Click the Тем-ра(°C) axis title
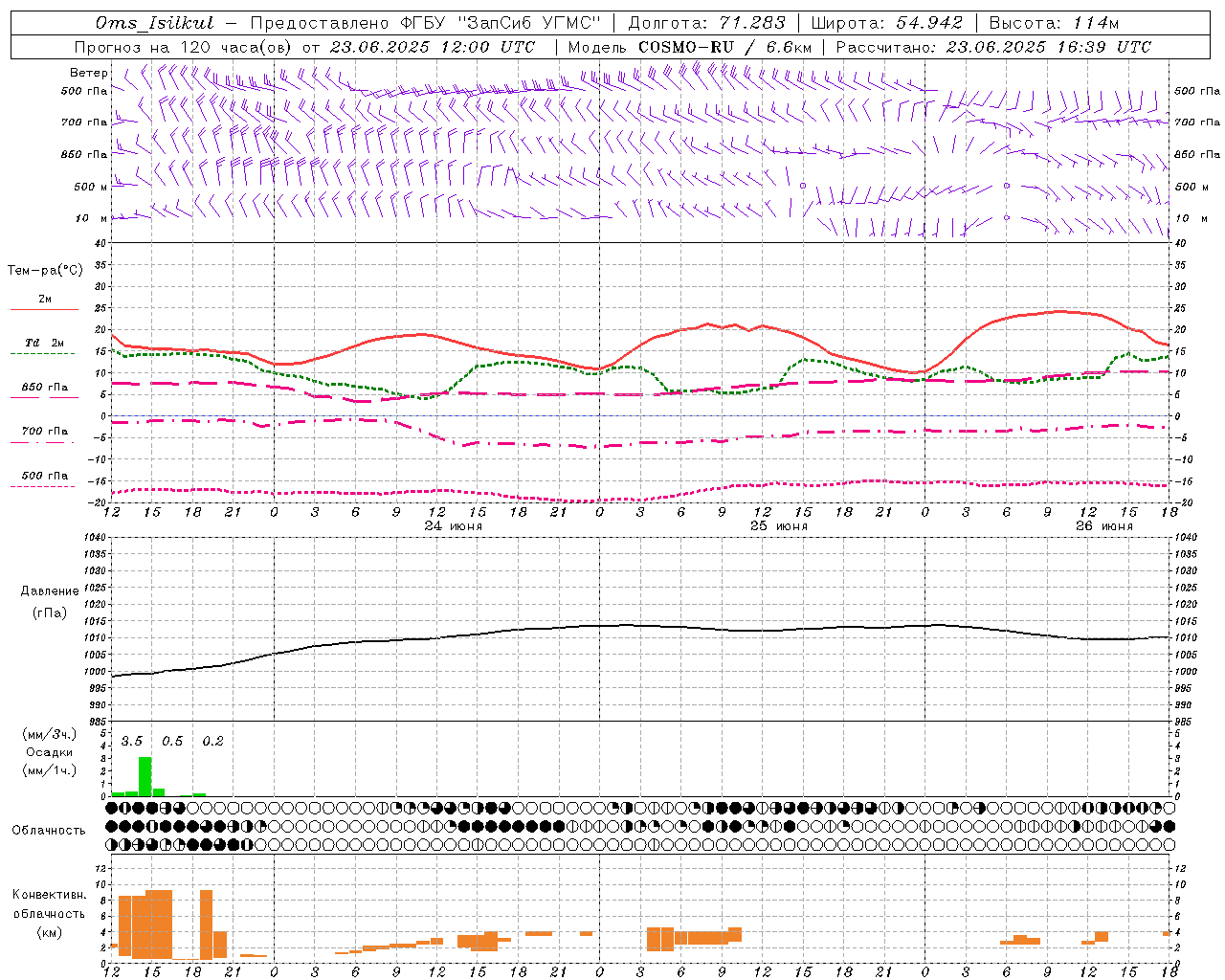 click(x=45, y=271)
